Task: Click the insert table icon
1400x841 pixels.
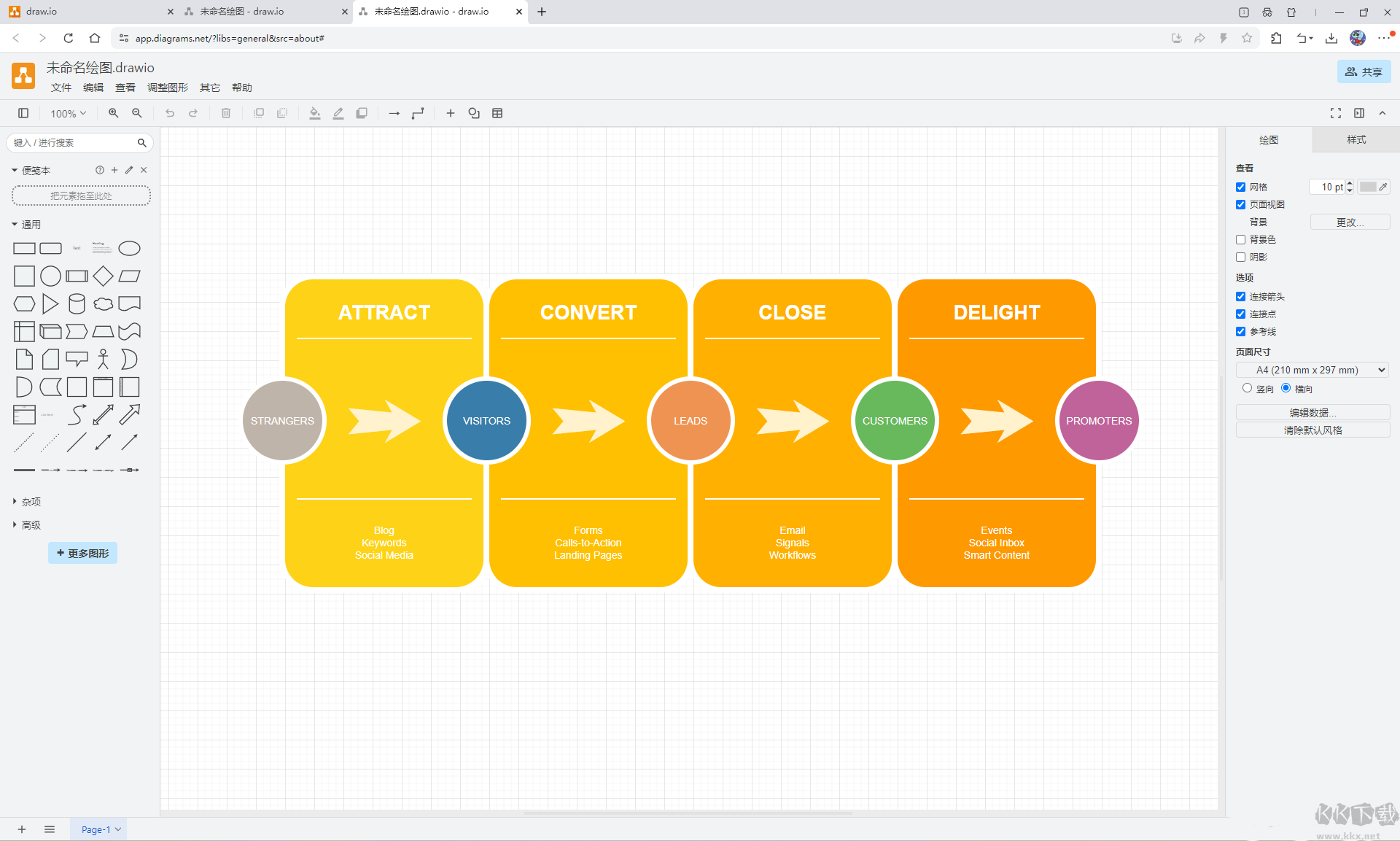Action: pos(497,113)
